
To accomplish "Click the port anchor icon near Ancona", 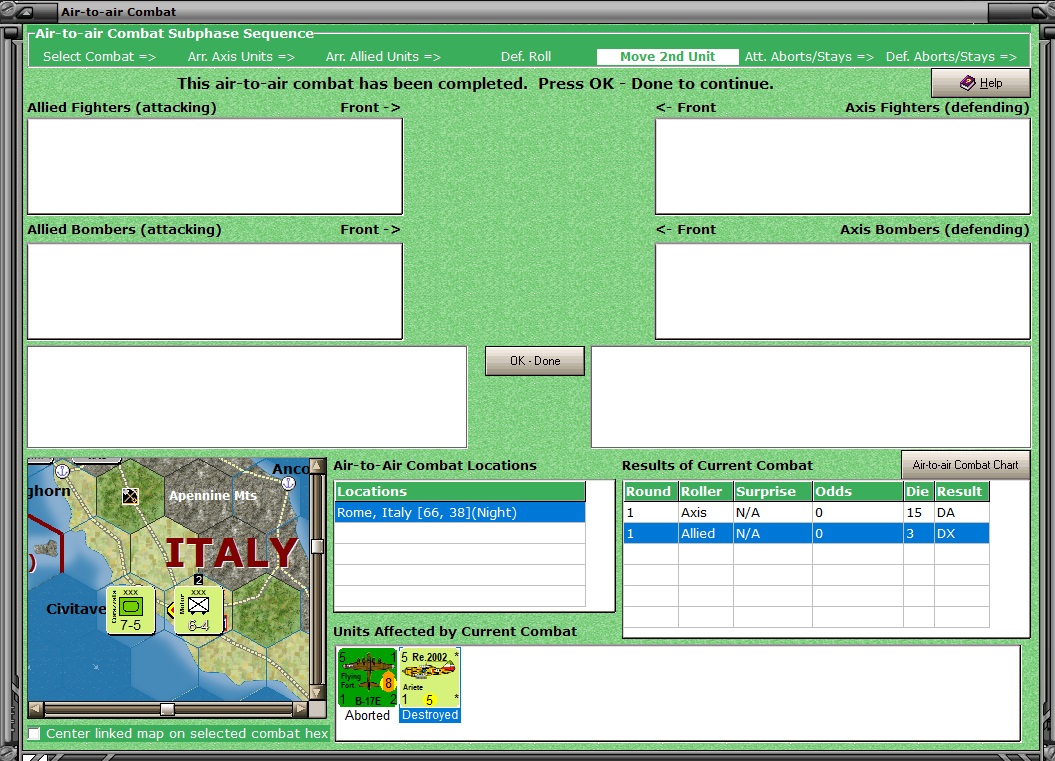I will point(288,483).
